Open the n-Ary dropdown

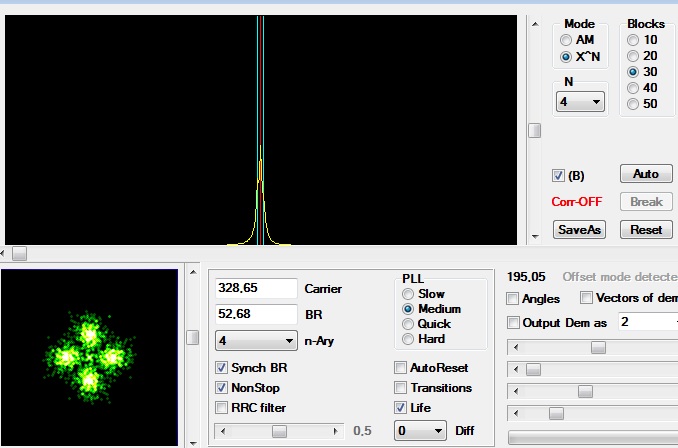click(256, 341)
